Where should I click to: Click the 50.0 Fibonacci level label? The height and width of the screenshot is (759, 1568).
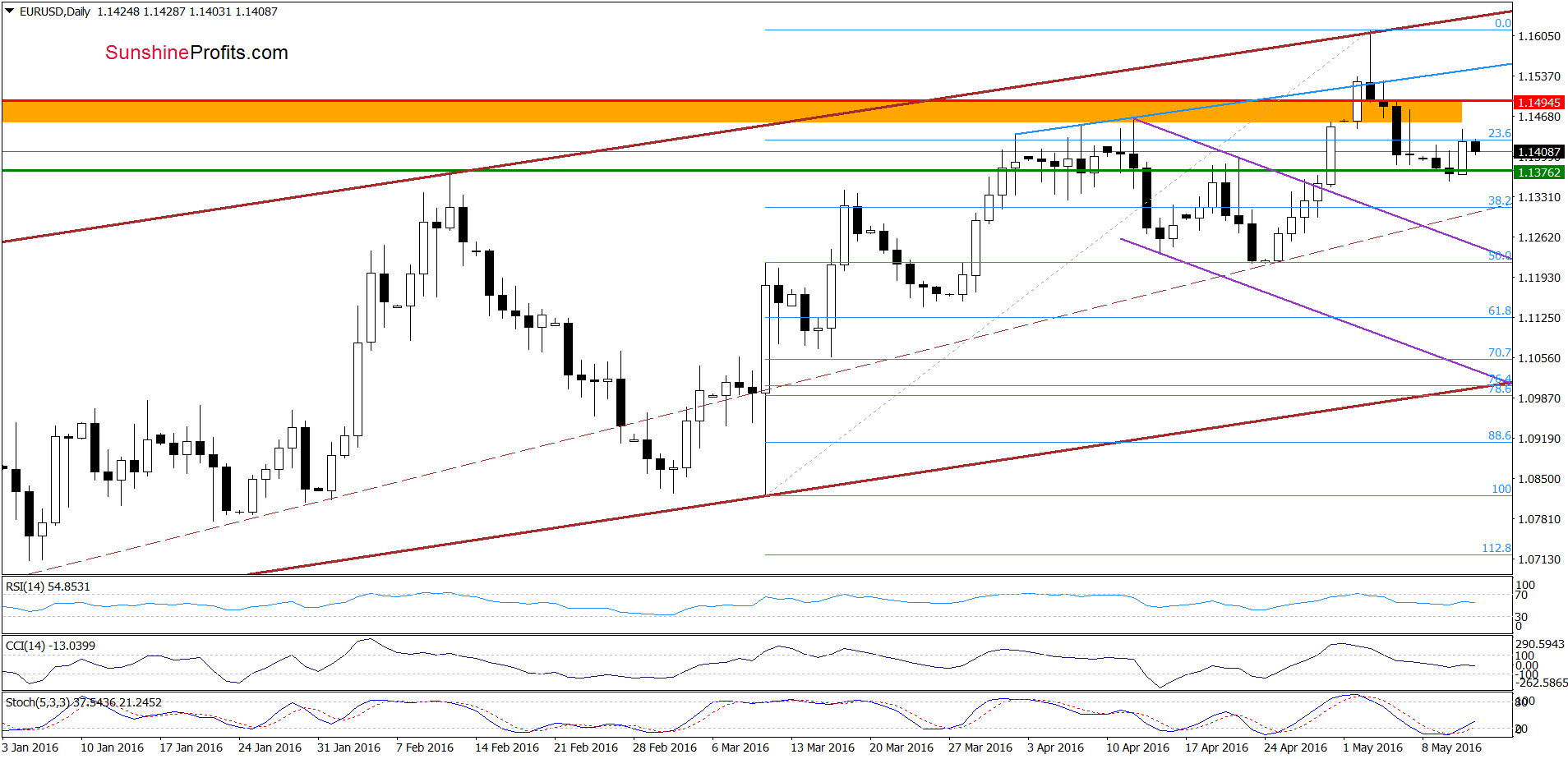[x=1499, y=255]
